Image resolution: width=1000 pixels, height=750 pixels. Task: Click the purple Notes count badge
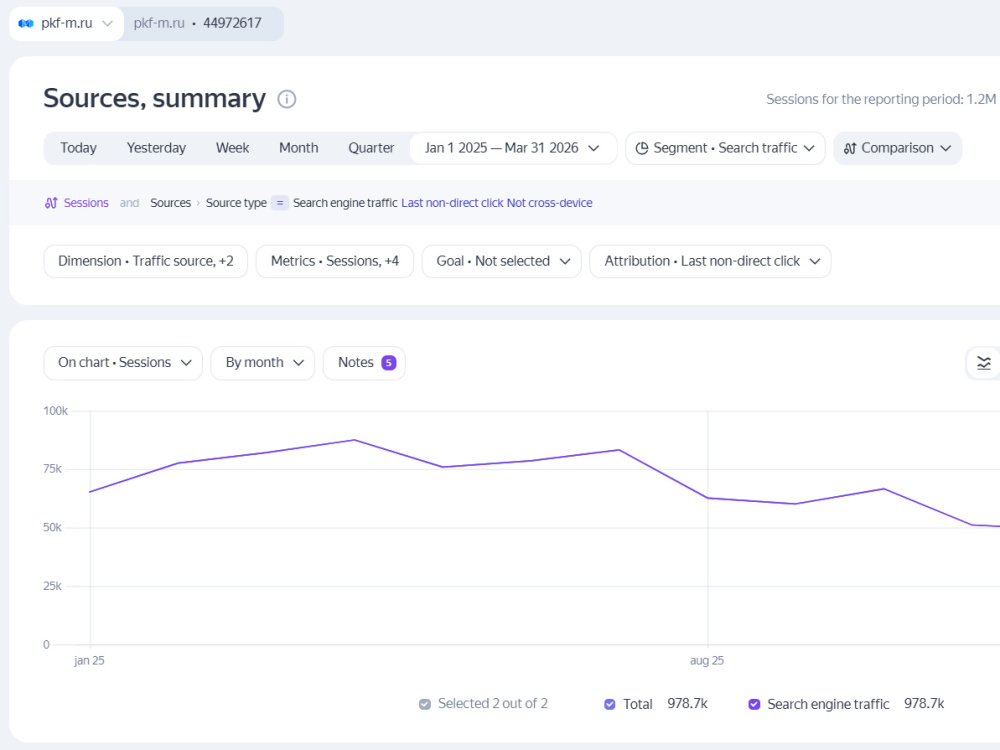[388, 363]
